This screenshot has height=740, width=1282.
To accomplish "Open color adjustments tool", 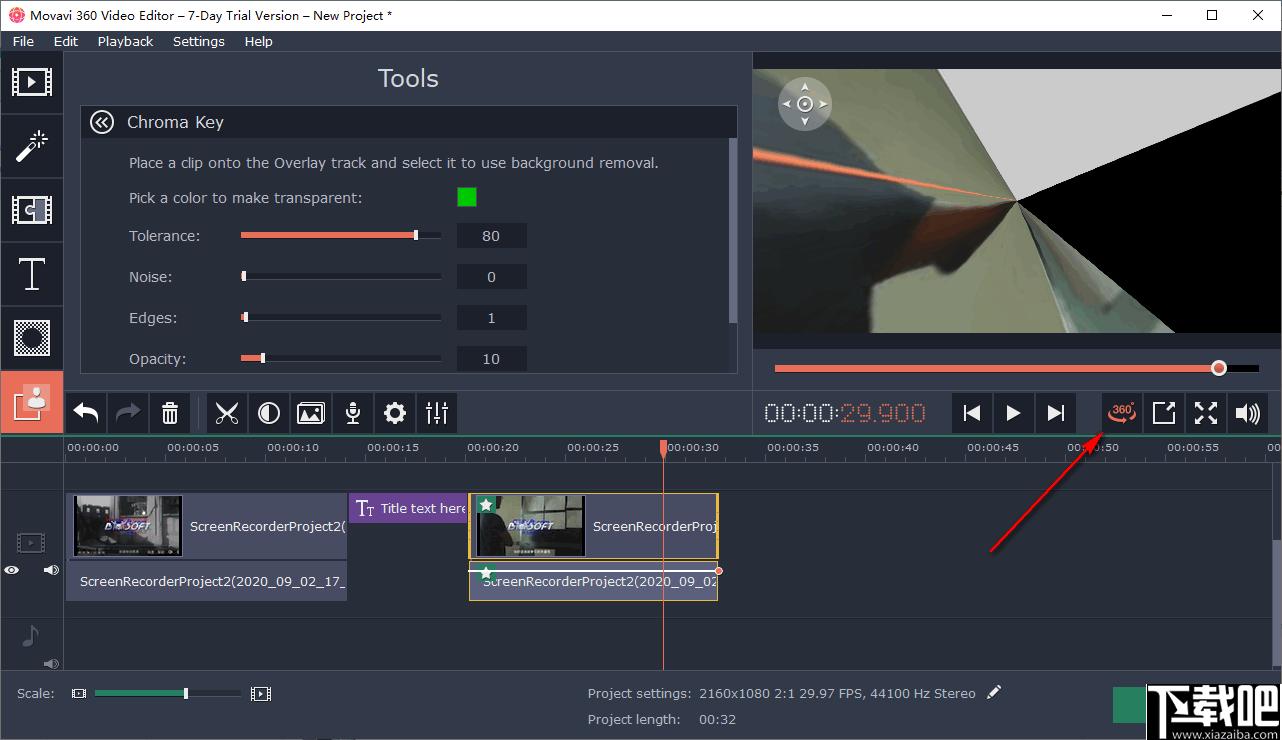I will click(269, 413).
